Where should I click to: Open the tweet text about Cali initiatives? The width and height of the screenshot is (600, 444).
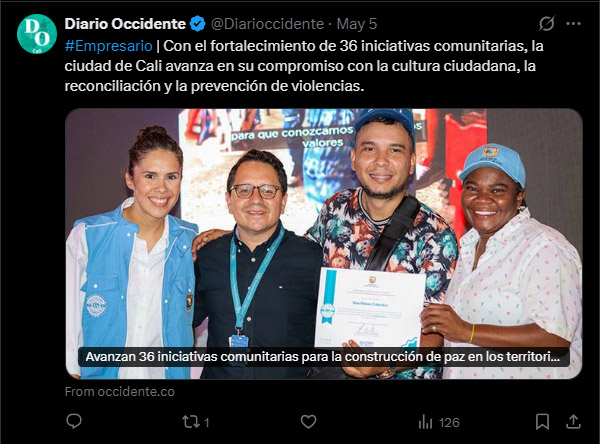pos(304,66)
